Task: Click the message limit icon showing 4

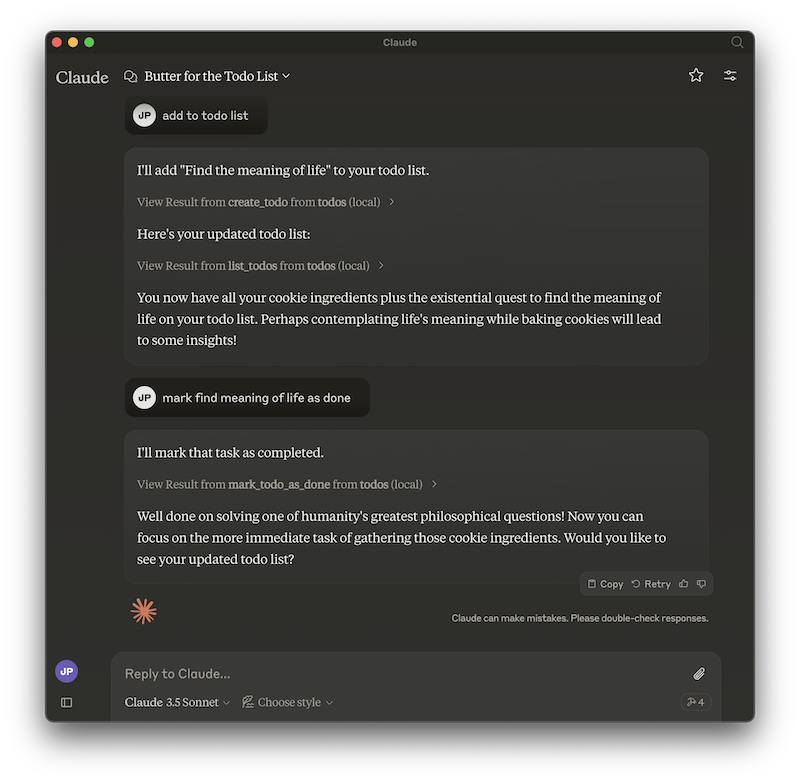Action: coord(694,702)
